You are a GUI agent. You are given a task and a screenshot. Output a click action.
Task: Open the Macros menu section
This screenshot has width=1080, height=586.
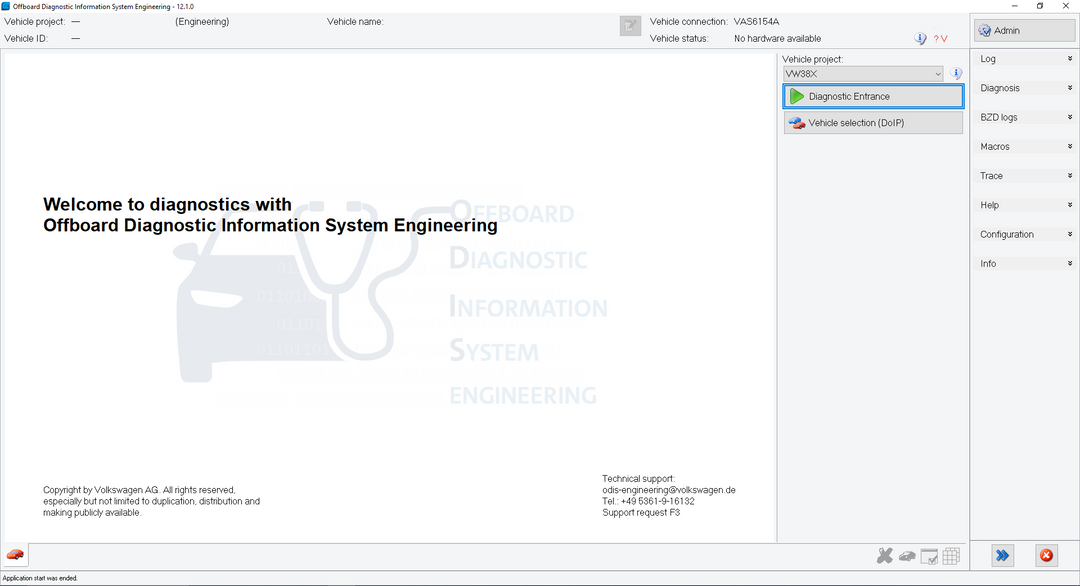tap(1025, 147)
